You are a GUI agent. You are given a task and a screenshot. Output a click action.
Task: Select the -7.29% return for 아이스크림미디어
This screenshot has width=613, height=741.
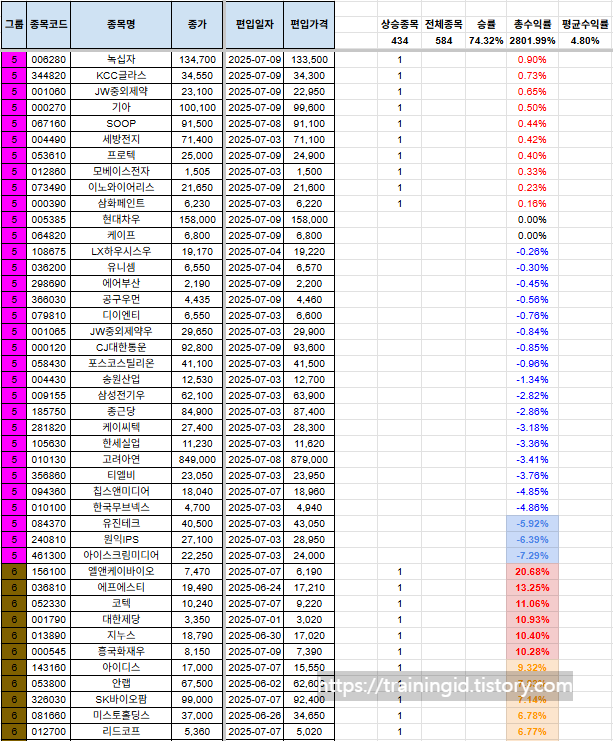tap(532, 556)
